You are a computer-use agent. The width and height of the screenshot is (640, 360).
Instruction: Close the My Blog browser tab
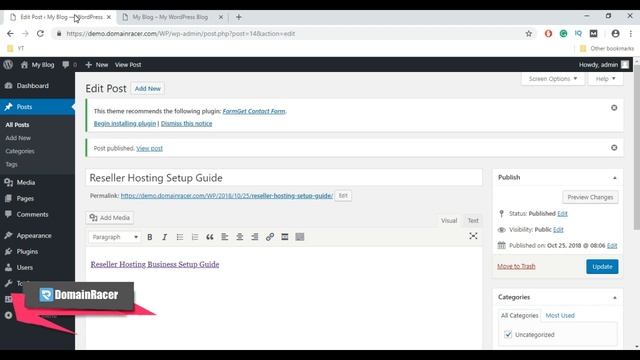point(221,17)
